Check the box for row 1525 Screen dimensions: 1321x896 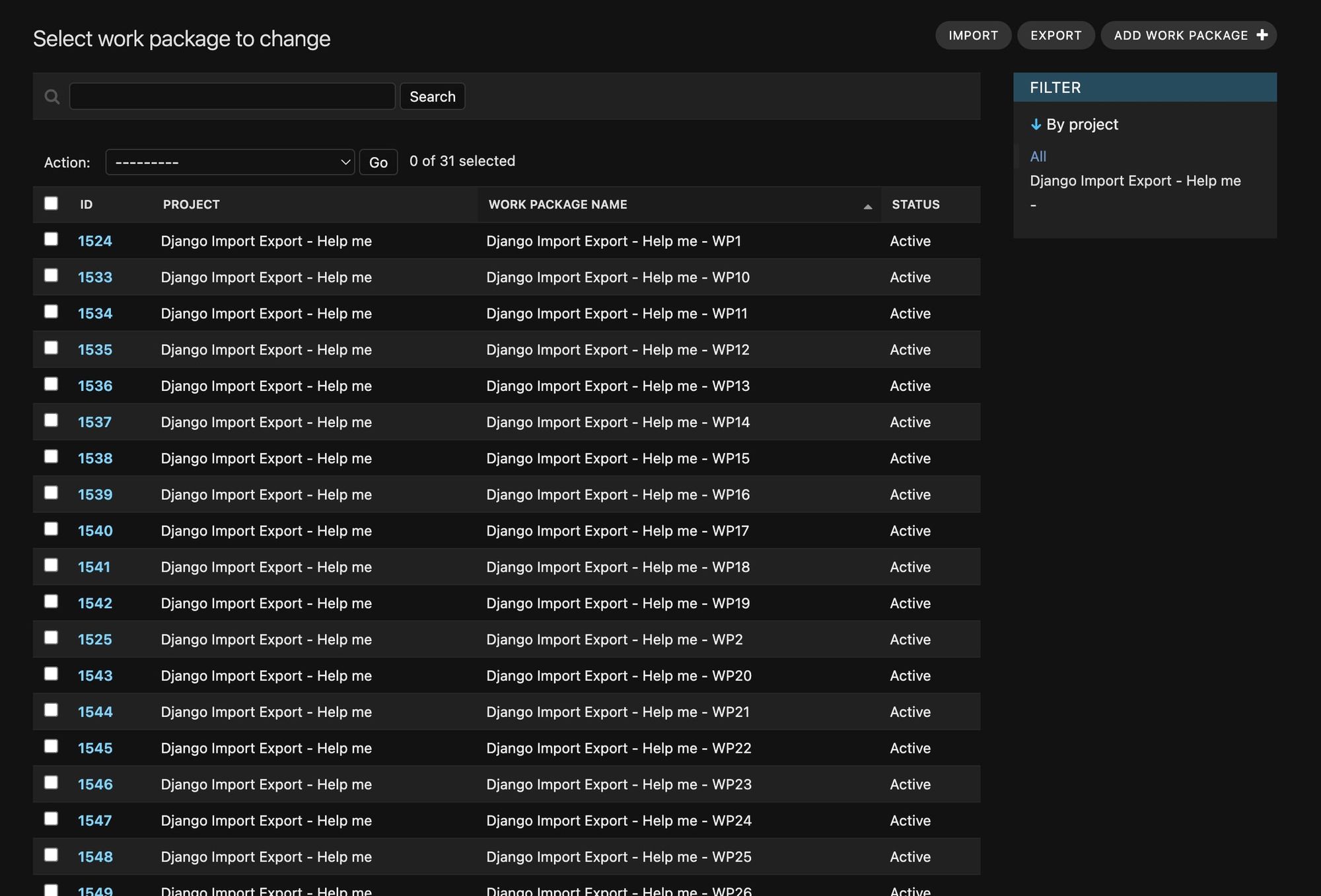(x=51, y=638)
